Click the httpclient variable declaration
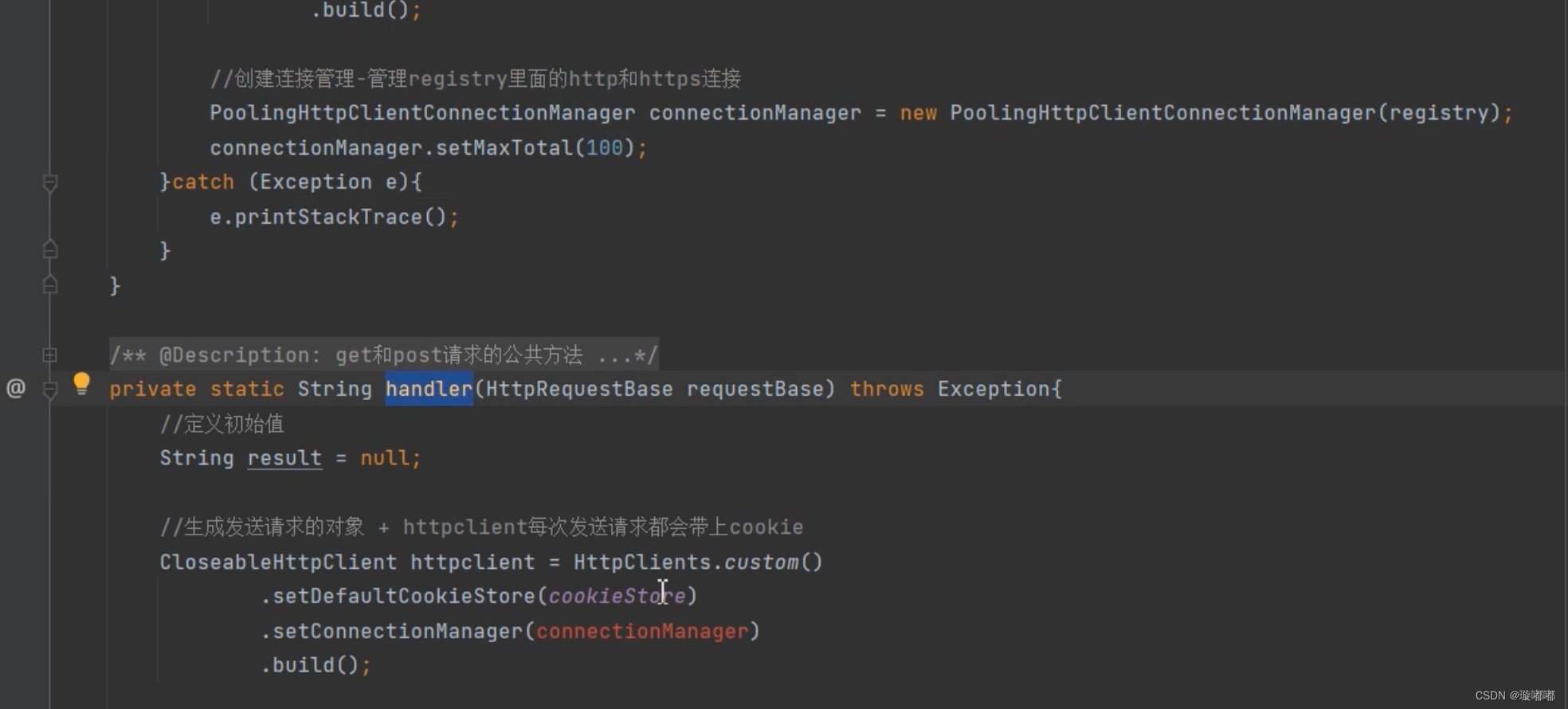 click(x=472, y=562)
